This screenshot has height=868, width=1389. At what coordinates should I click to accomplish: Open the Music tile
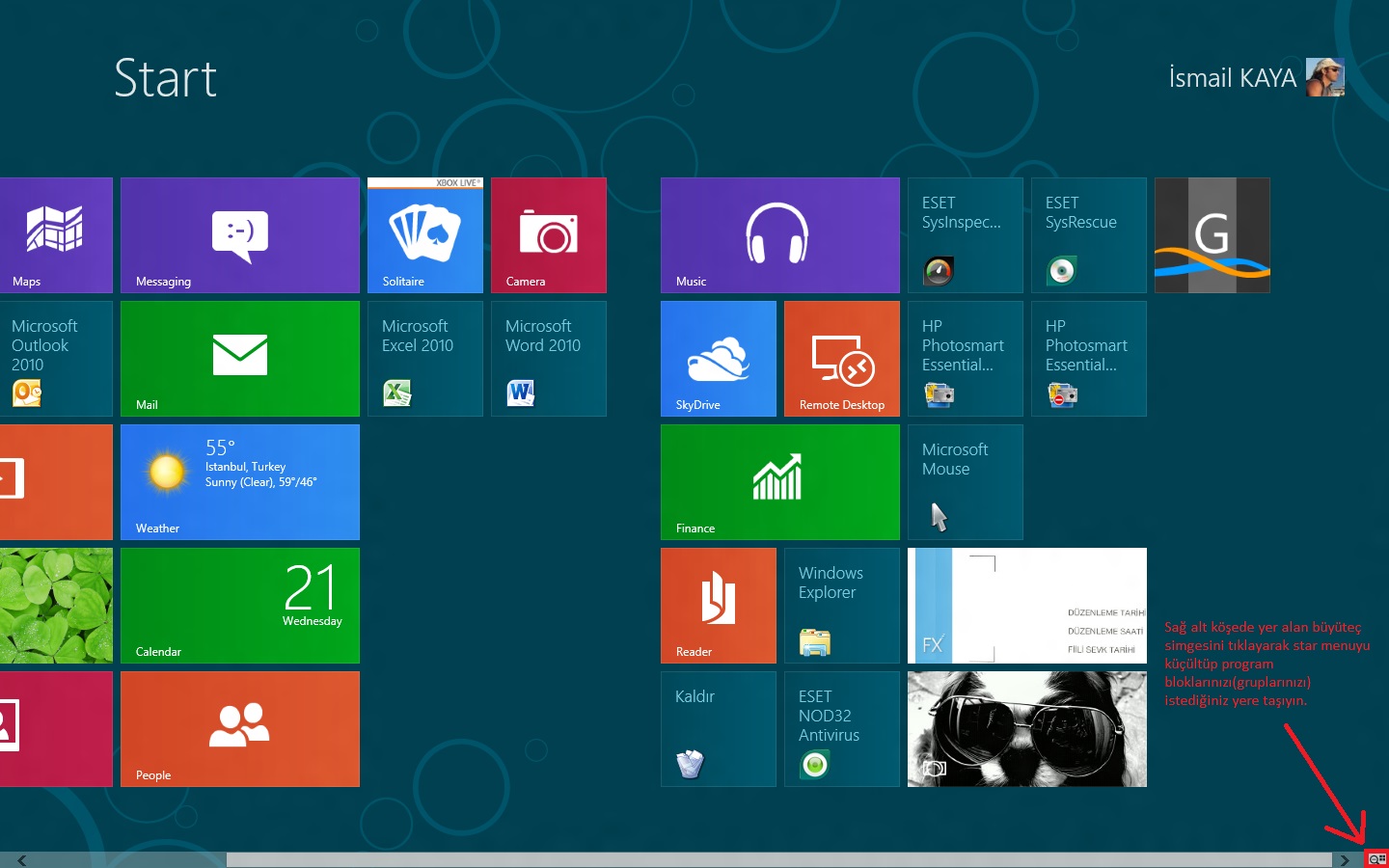[x=780, y=235]
